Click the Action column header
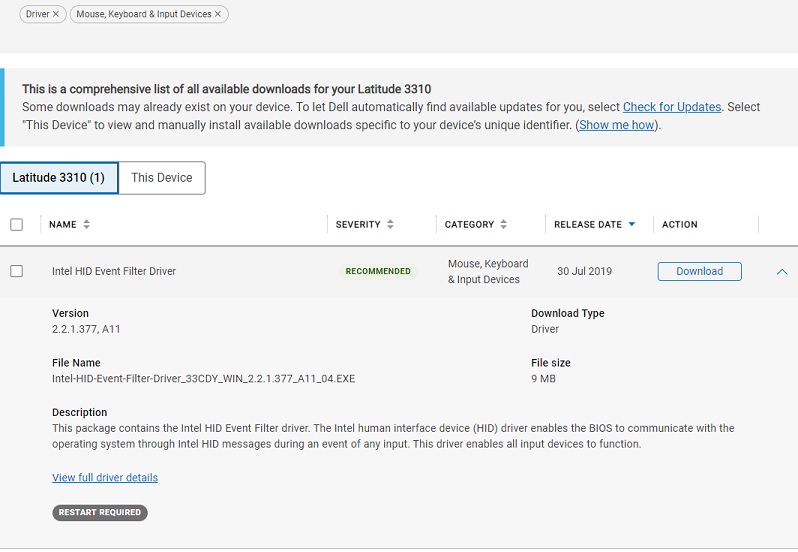This screenshot has height=552, width=798. (680, 225)
